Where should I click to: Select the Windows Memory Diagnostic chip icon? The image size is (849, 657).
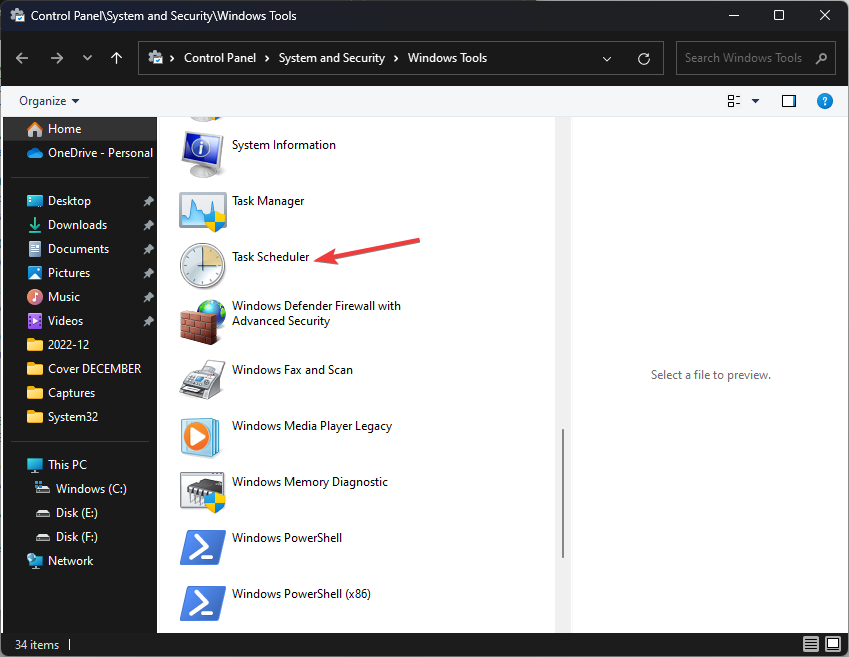point(203,492)
